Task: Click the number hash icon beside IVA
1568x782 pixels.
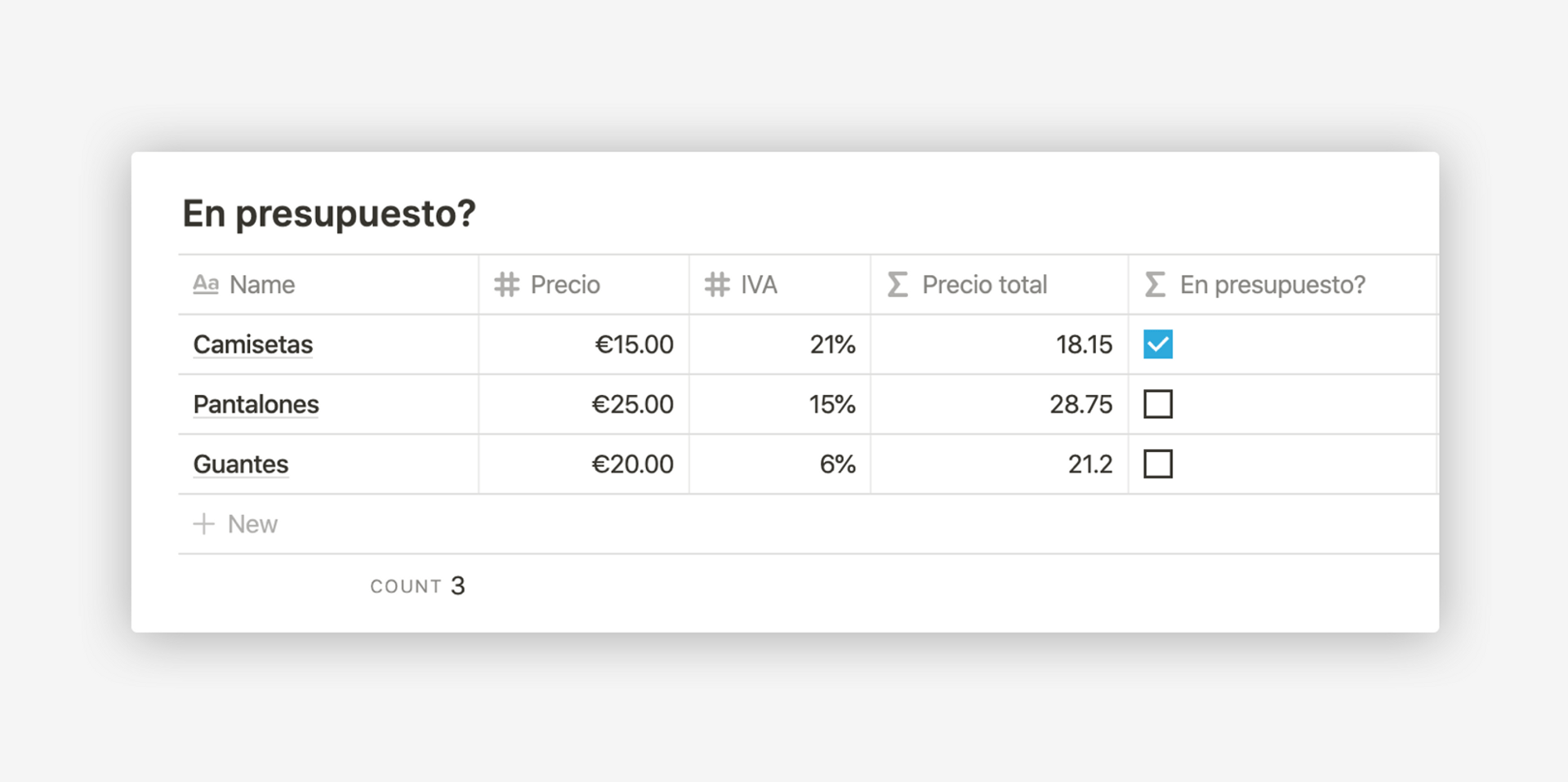Action: pos(717,284)
